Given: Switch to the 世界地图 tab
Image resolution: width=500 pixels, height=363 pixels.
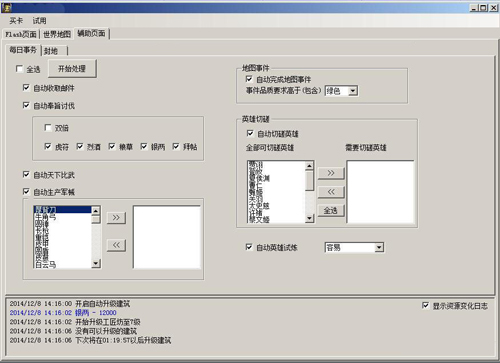Looking at the screenshot, I should (57, 34).
